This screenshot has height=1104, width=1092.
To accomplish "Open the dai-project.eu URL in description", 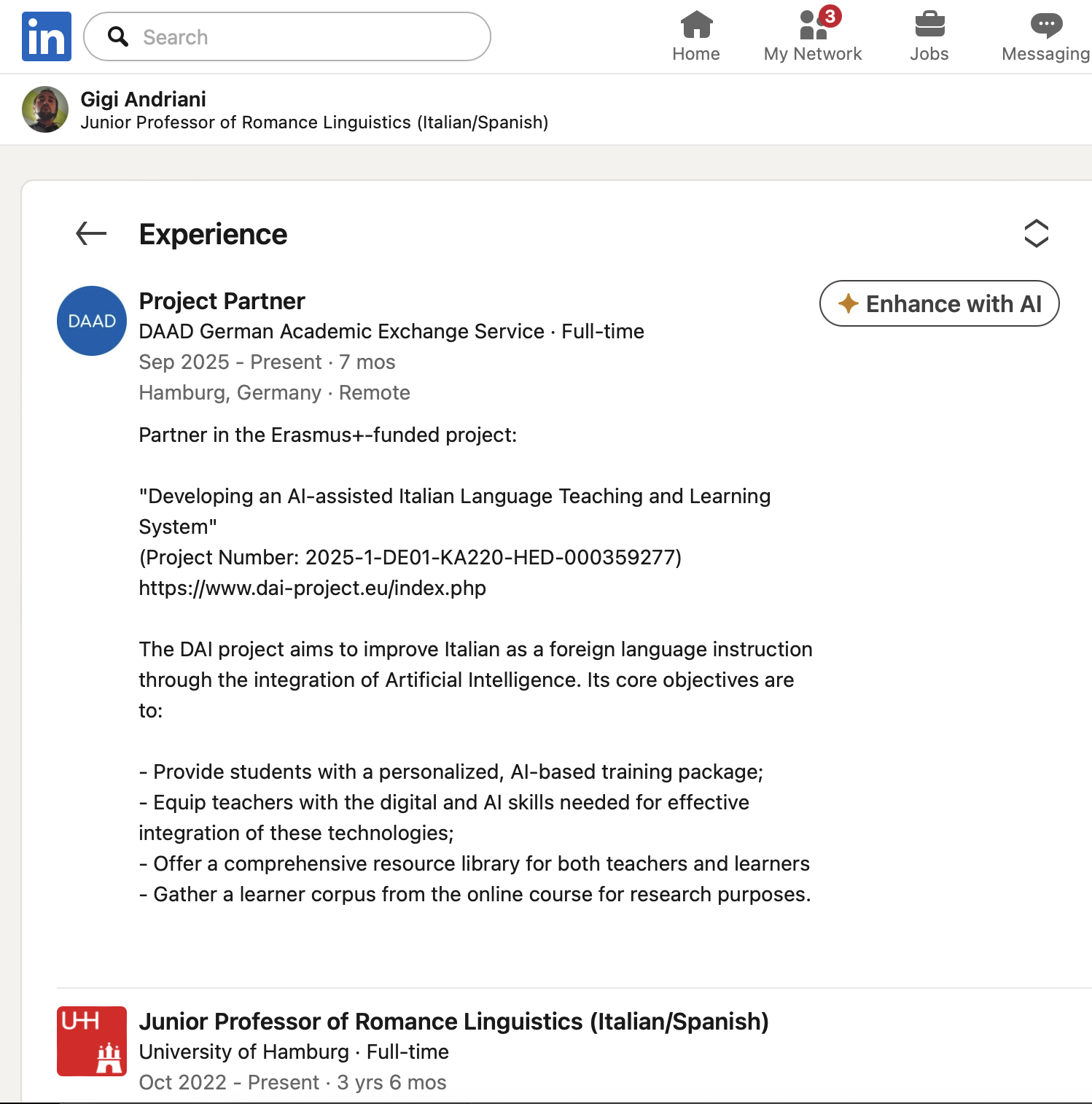I will [312, 588].
